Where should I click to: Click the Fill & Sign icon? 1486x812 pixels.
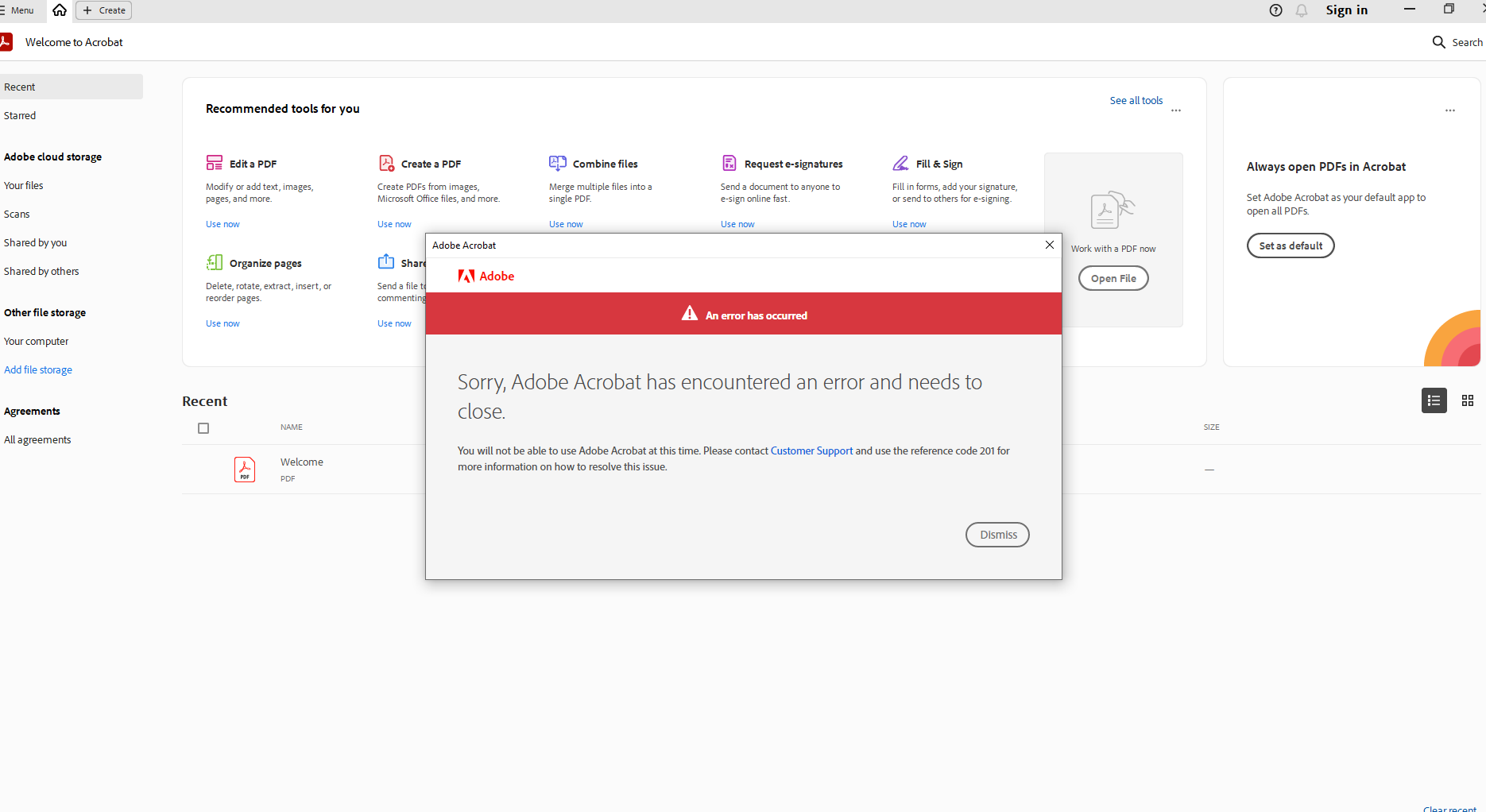point(900,163)
